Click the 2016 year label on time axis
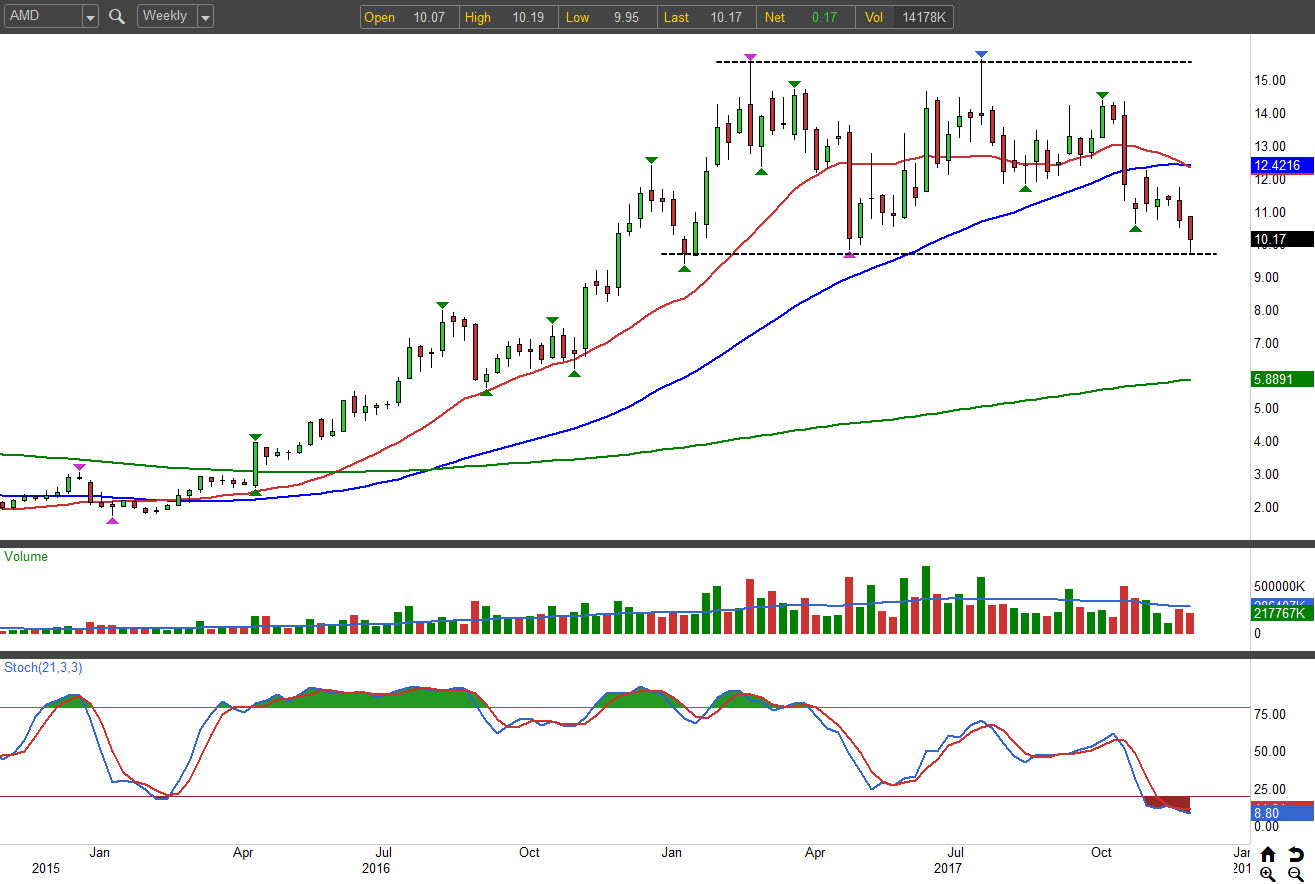Screen dimensions: 1315x884 tap(376, 868)
